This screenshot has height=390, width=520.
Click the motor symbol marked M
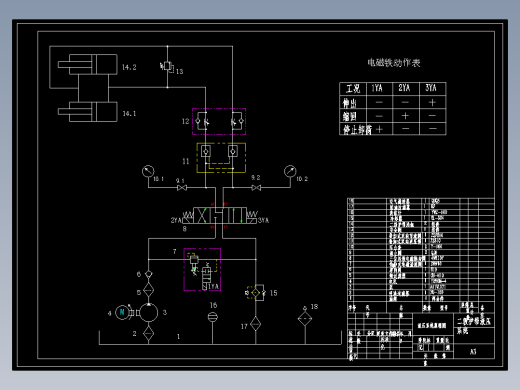122,312
